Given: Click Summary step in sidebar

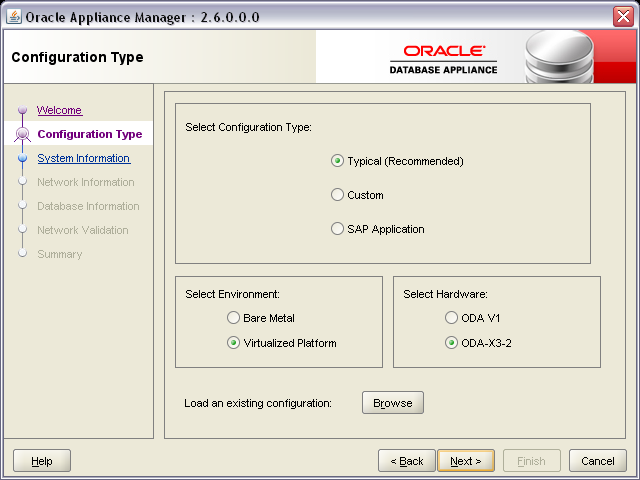Looking at the screenshot, I should [60, 254].
